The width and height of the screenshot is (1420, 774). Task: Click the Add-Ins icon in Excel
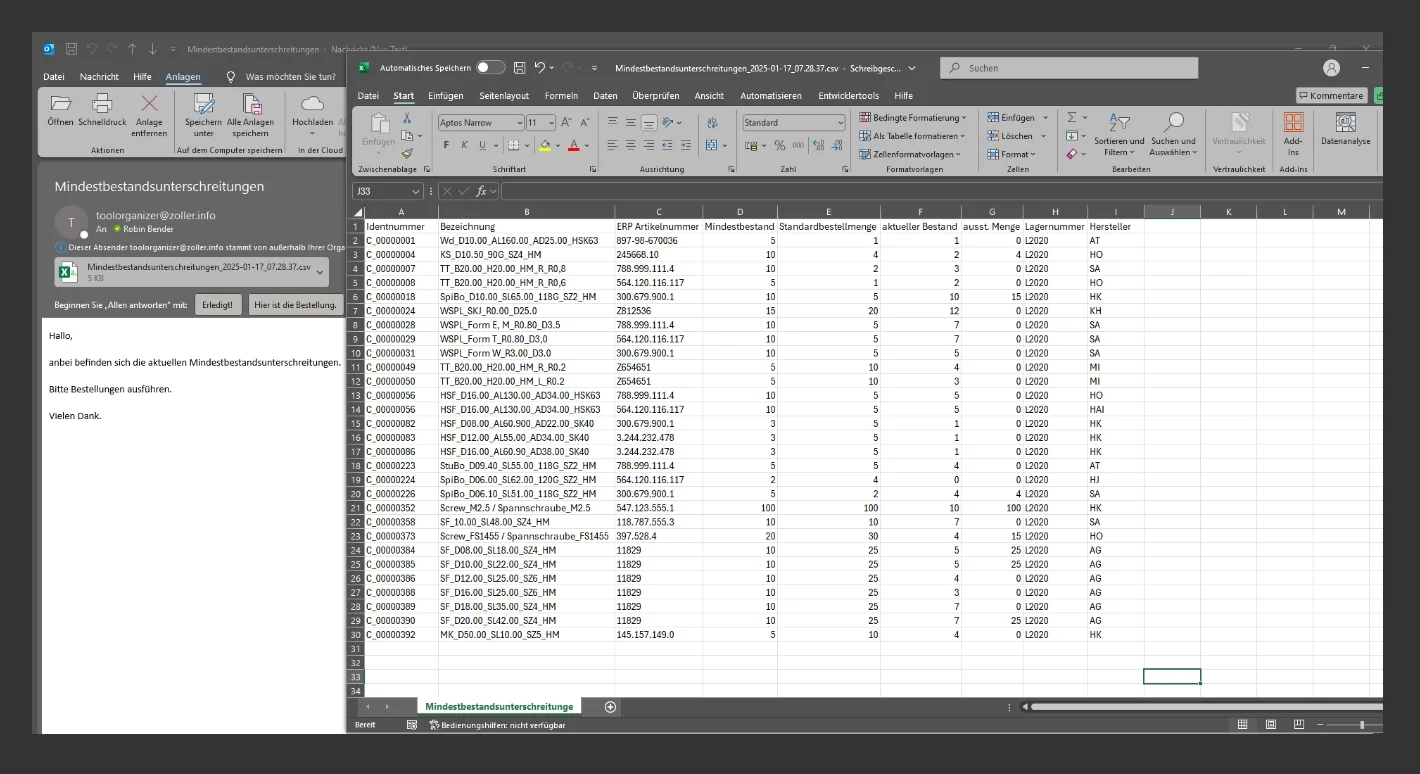(x=1293, y=123)
